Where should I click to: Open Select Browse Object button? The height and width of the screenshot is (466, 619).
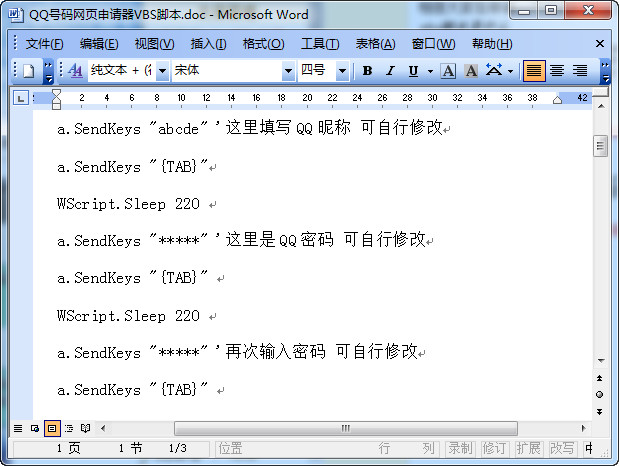coord(599,395)
